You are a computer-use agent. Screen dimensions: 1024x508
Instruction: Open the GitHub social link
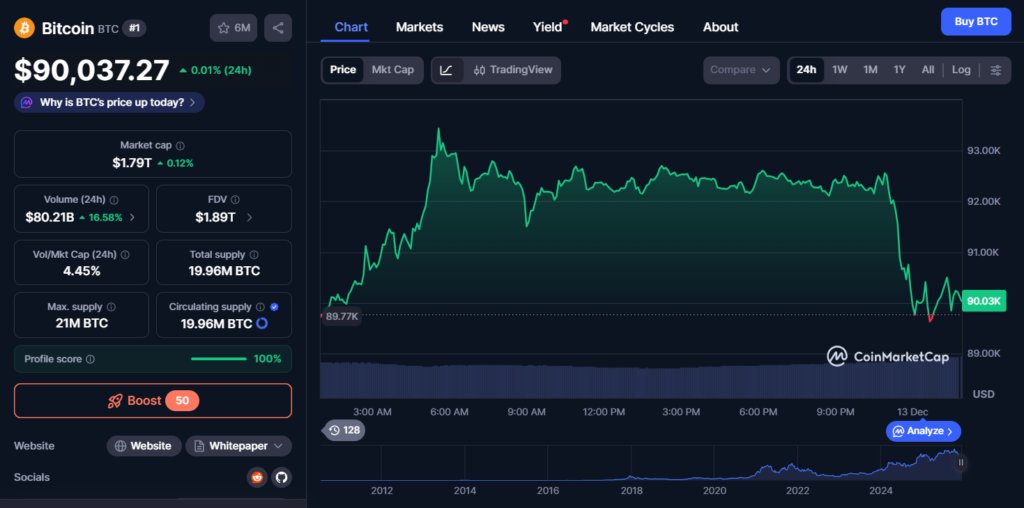click(281, 477)
